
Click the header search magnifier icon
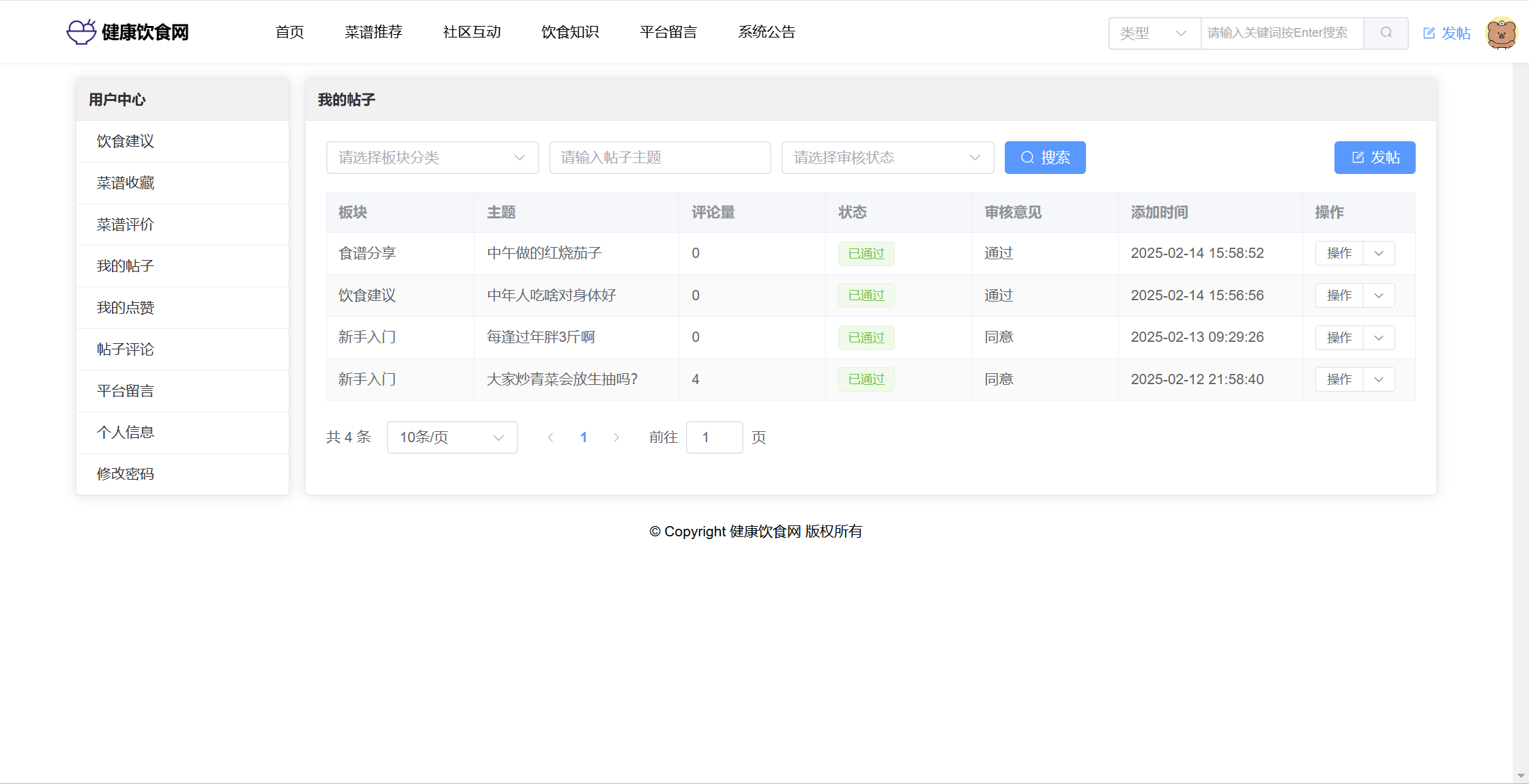click(x=1386, y=33)
